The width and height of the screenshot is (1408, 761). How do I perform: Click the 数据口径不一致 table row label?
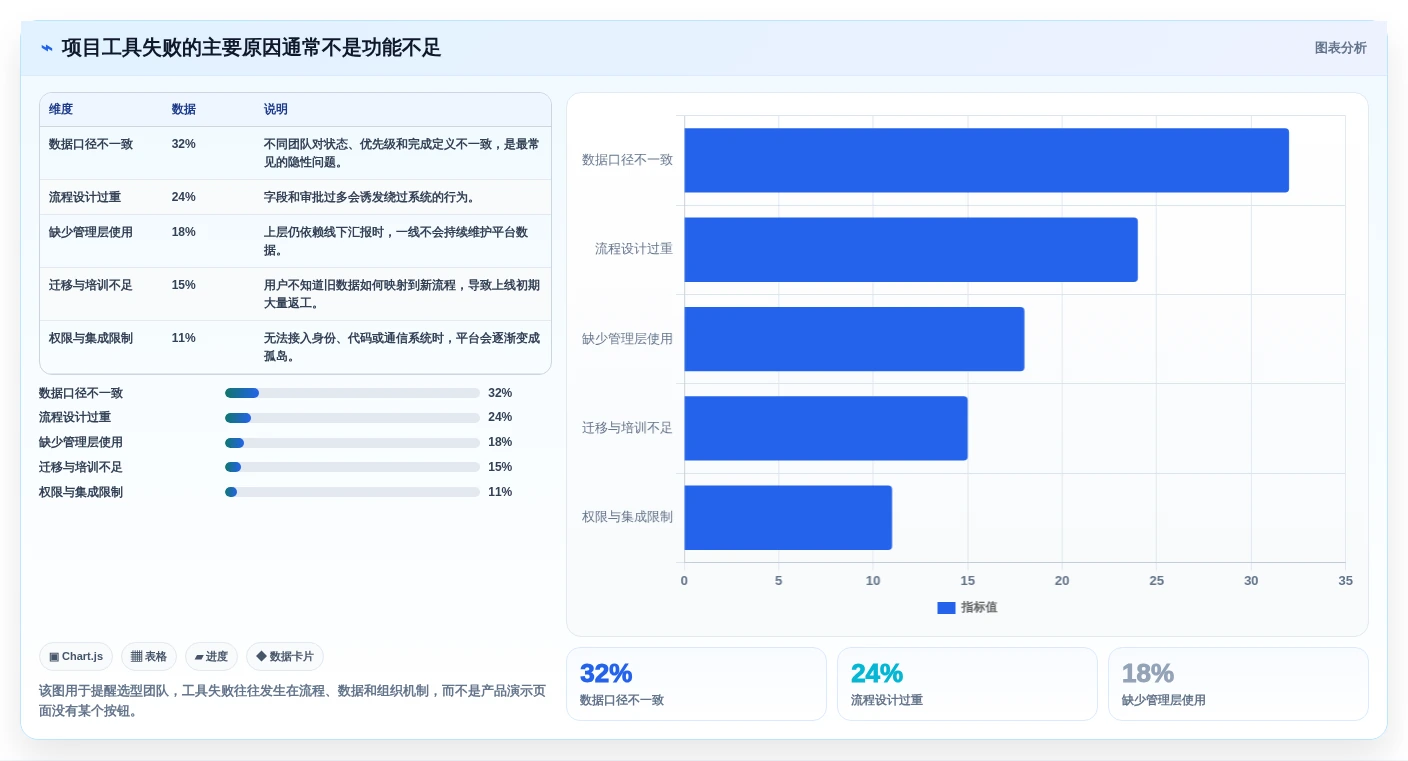click(91, 144)
